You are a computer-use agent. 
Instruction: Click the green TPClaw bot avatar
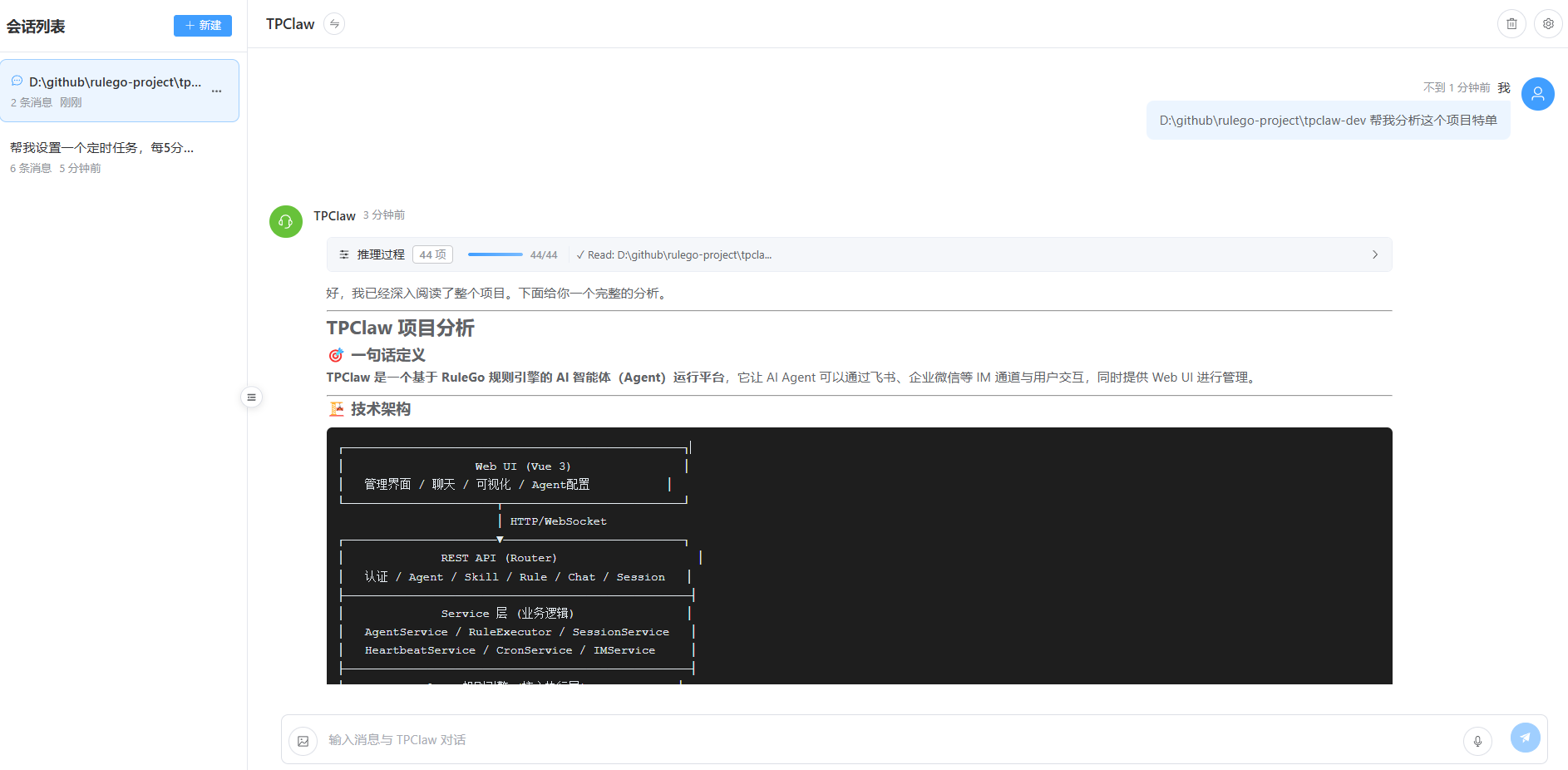click(286, 221)
